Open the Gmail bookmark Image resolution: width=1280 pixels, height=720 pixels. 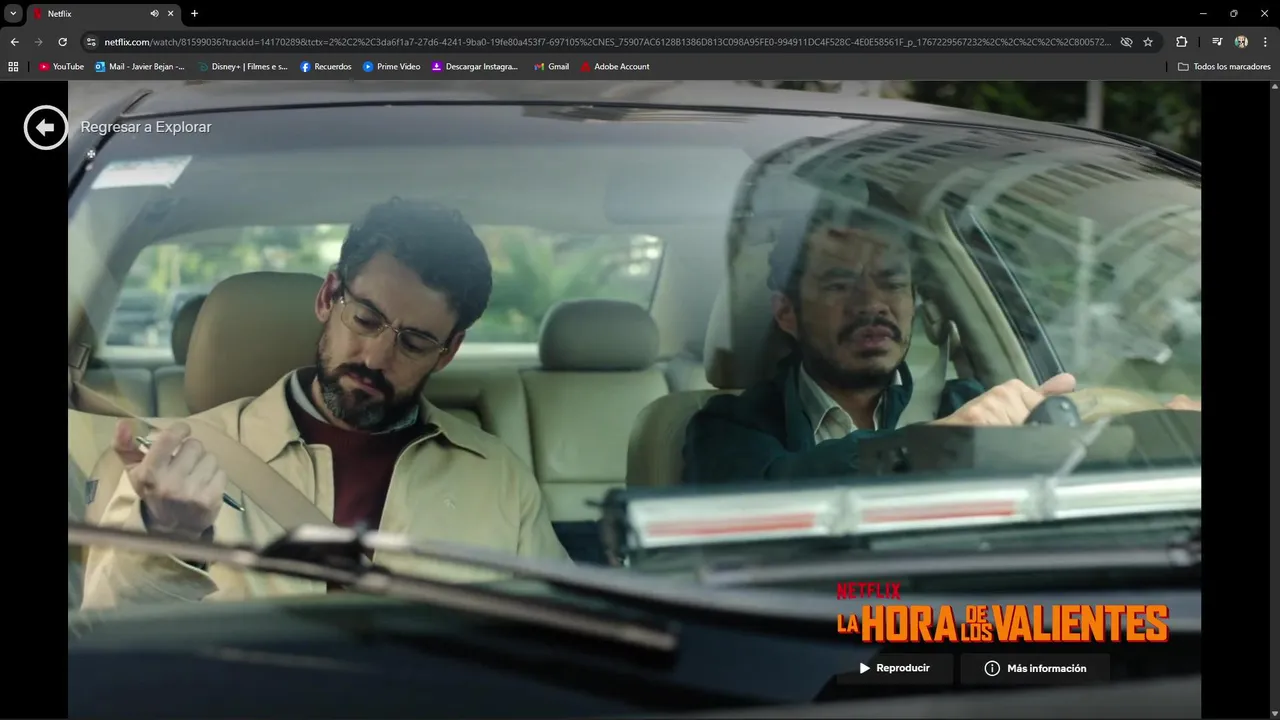pos(551,67)
